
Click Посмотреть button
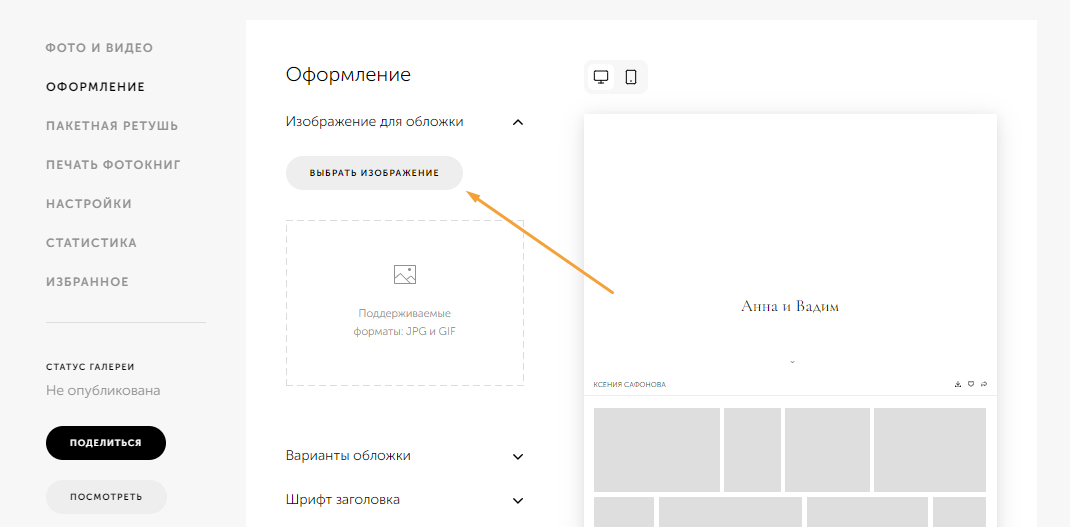106,497
